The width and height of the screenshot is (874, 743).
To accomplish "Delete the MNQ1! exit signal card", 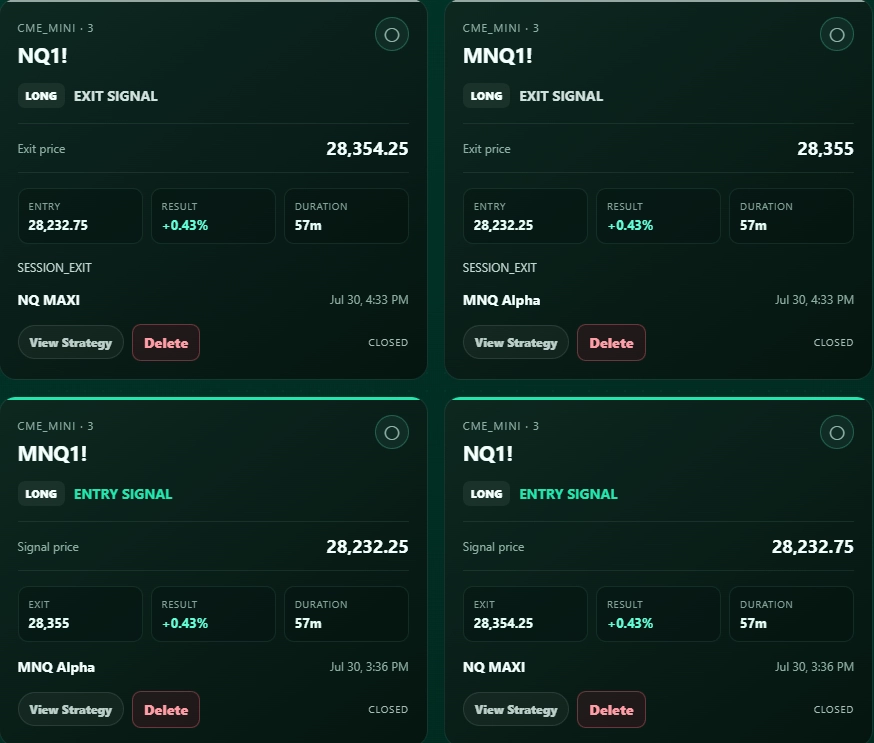I will point(611,343).
